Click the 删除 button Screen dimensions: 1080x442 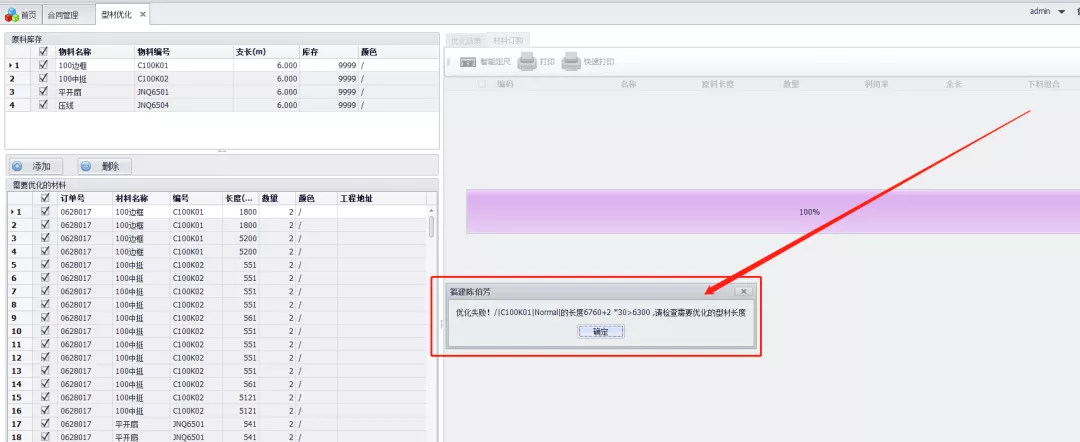(x=104, y=166)
